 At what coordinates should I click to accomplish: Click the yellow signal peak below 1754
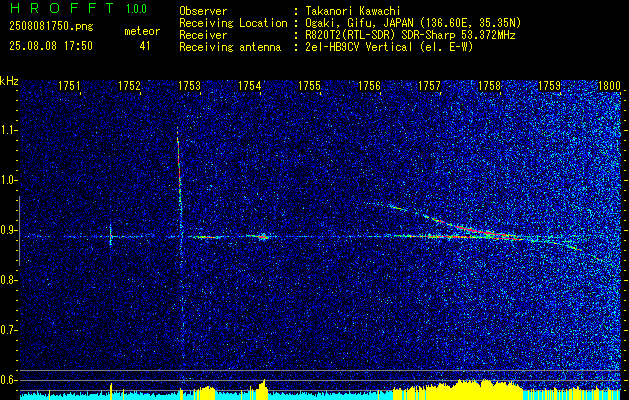(x=262, y=388)
